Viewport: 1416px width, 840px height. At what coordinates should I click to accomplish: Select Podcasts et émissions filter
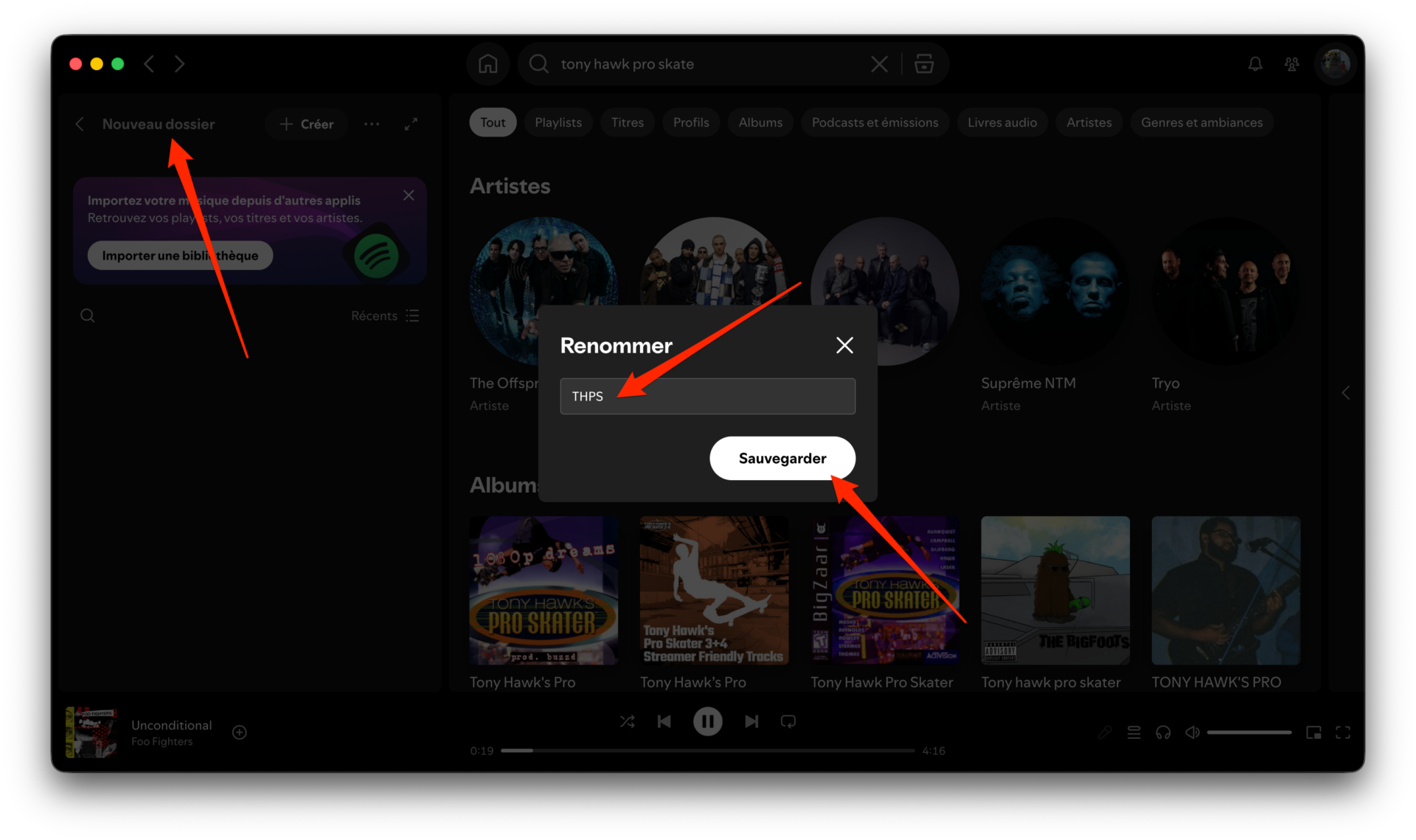[x=875, y=122]
